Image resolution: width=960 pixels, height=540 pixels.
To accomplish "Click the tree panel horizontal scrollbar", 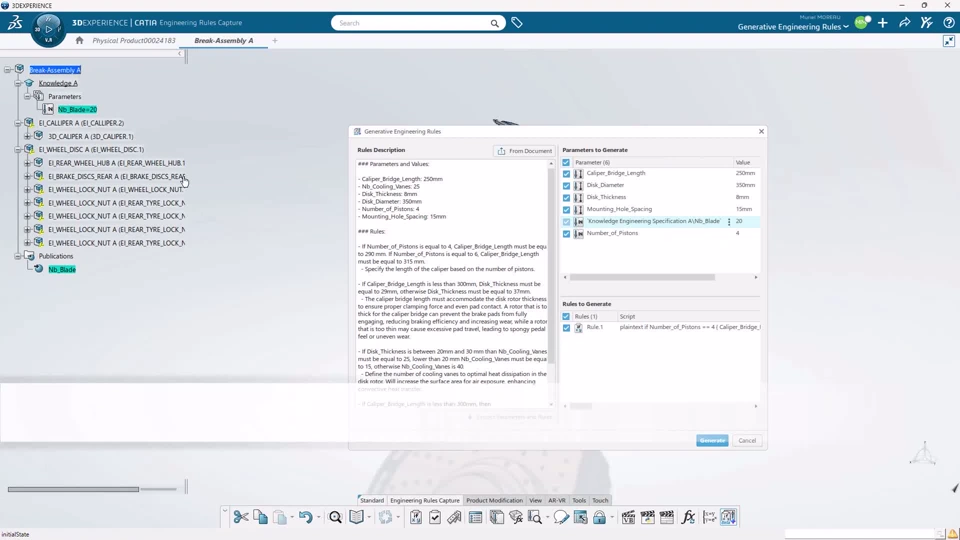I will 73,489.
